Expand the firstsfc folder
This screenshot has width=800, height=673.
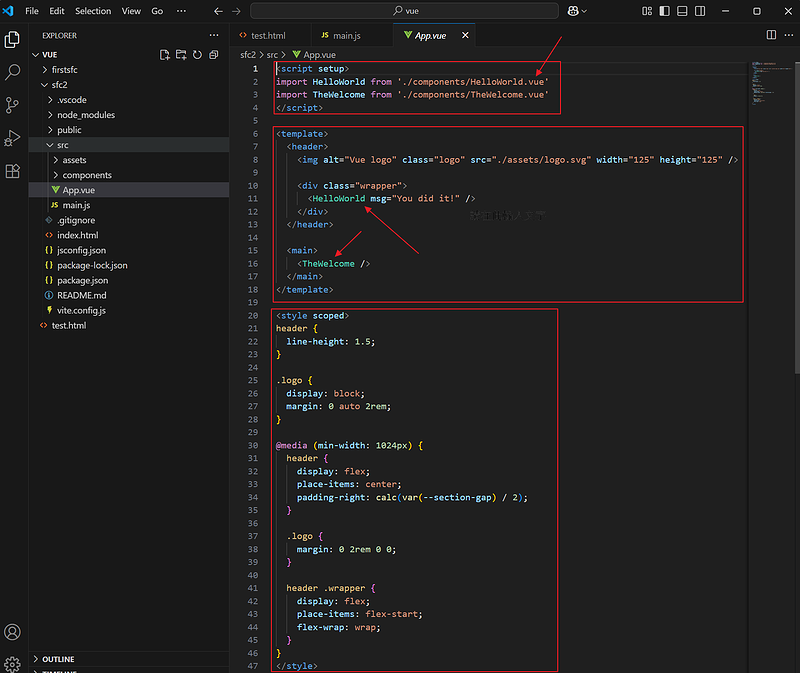click(66, 70)
